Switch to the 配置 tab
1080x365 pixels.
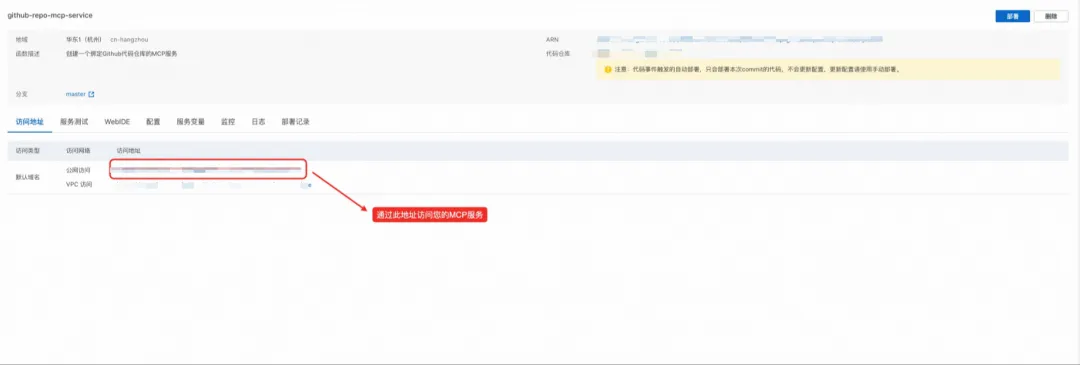(x=153, y=122)
